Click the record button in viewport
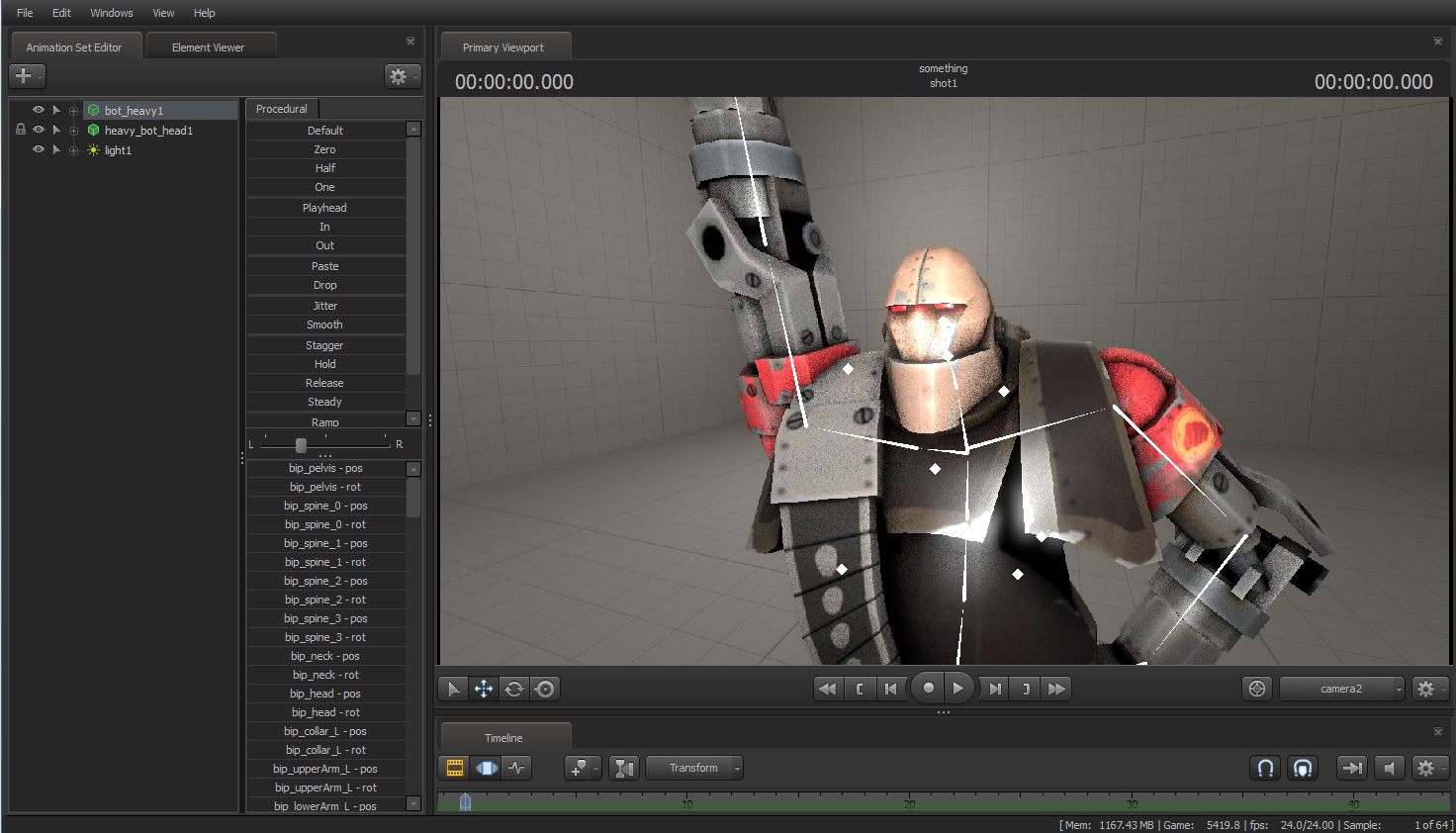 pos(928,689)
